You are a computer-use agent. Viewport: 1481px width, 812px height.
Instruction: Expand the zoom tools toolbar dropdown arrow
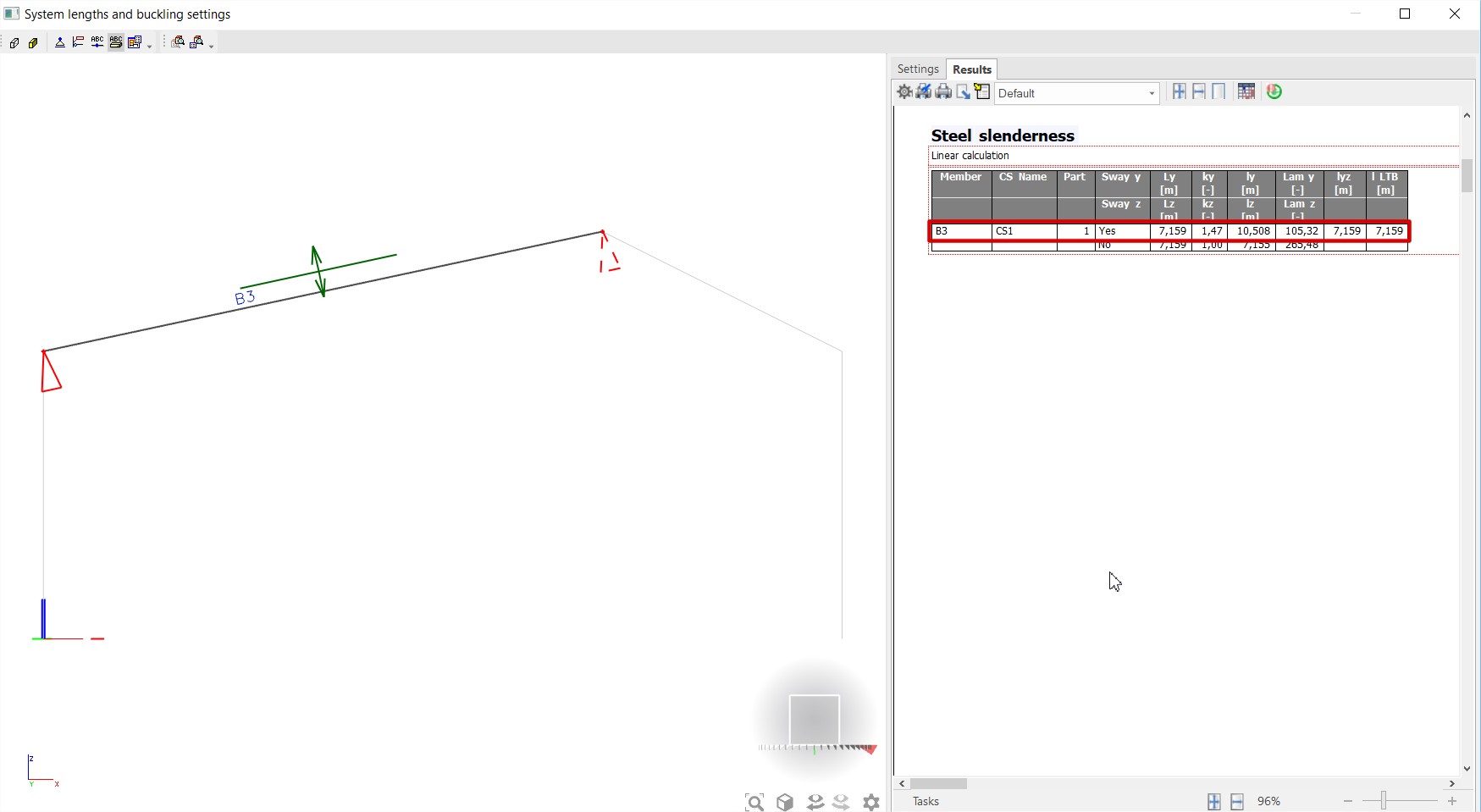click(x=211, y=46)
